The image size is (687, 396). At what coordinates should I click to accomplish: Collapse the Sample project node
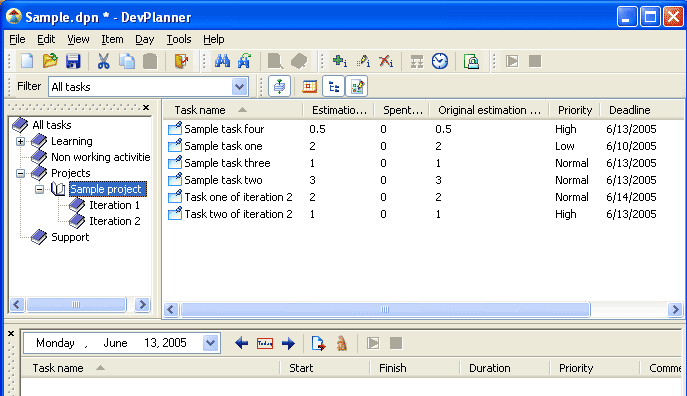point(39,189)
